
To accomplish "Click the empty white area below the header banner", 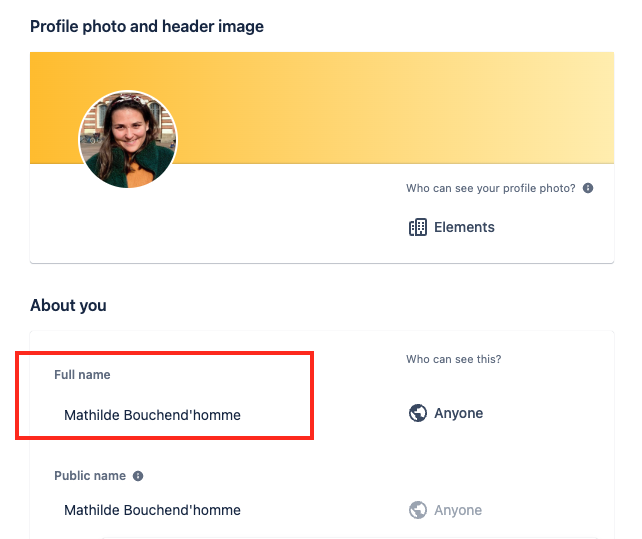I will (x=250, y=220).
